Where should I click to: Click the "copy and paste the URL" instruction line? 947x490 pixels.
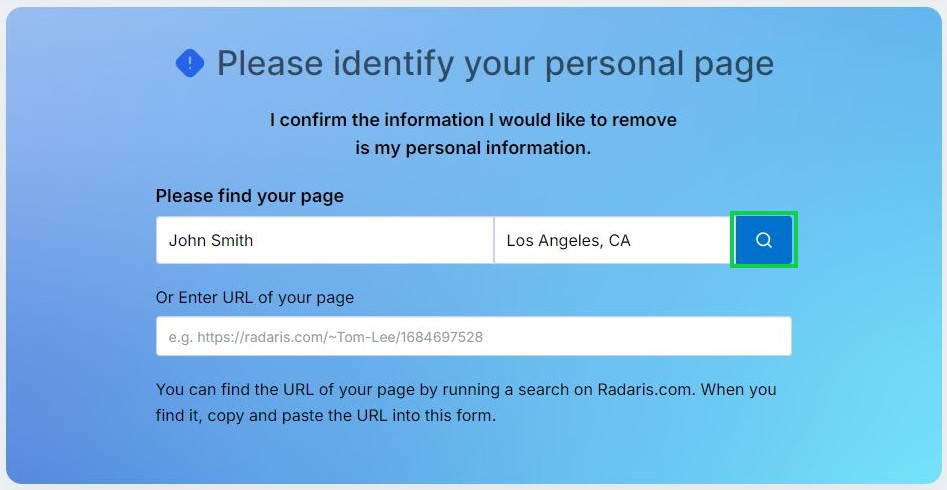pyautogui.click(x=330, y=414)
